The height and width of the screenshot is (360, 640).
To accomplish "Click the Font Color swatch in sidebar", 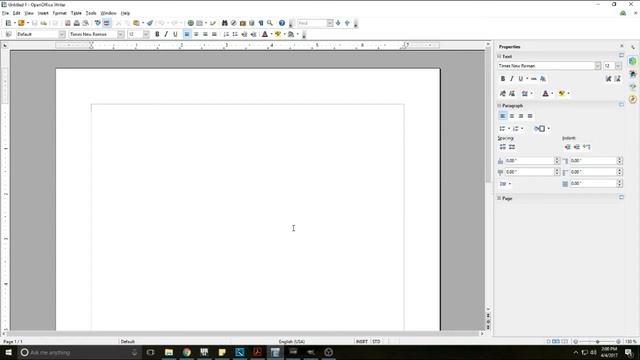I will click(545, 94).
